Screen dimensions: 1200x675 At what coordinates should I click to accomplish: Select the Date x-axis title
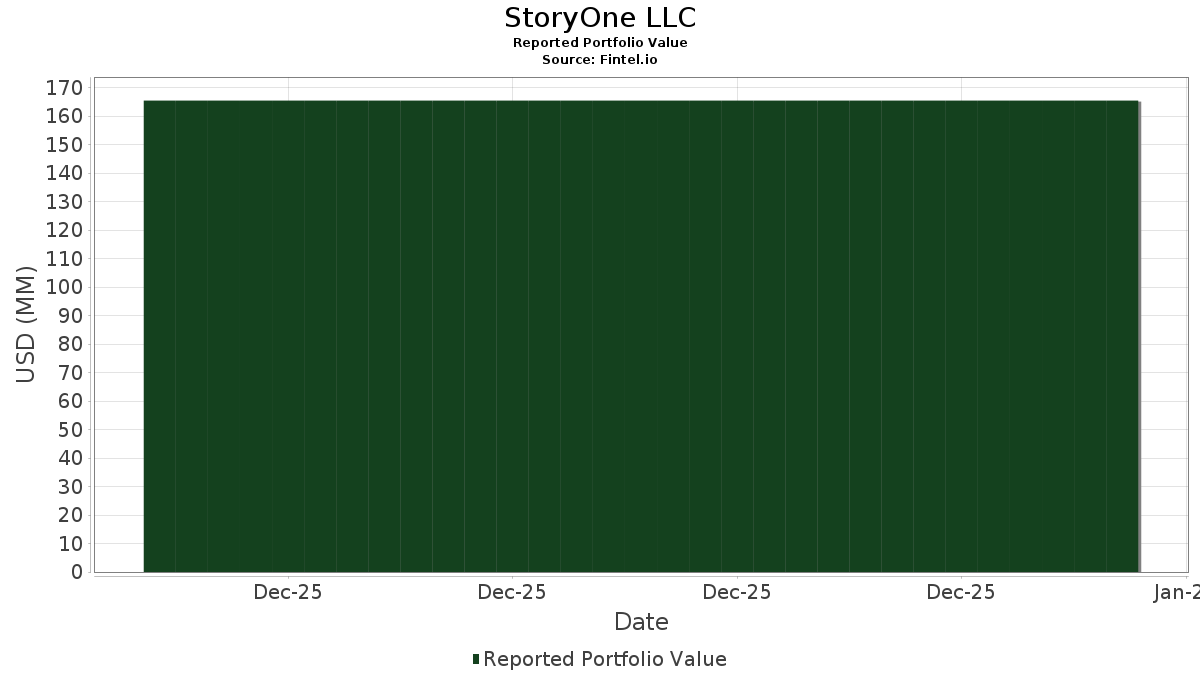[641, 622]
